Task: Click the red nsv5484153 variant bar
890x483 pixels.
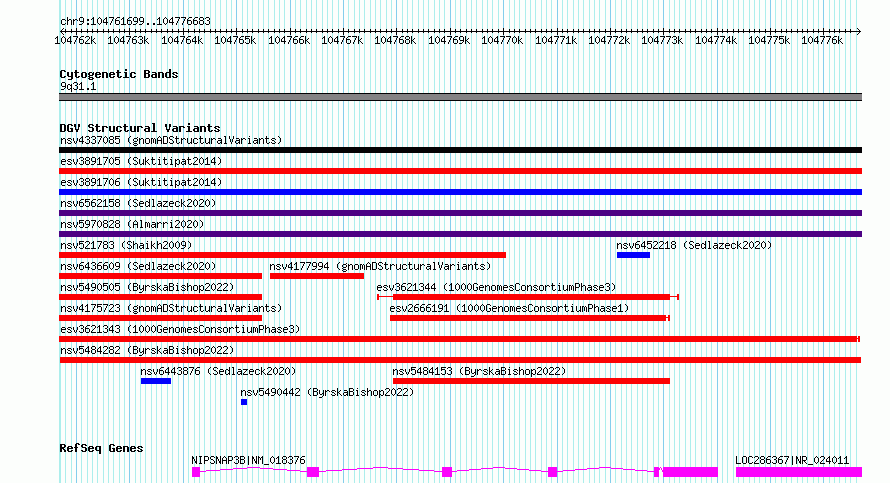Action: (x=531, y=381)
